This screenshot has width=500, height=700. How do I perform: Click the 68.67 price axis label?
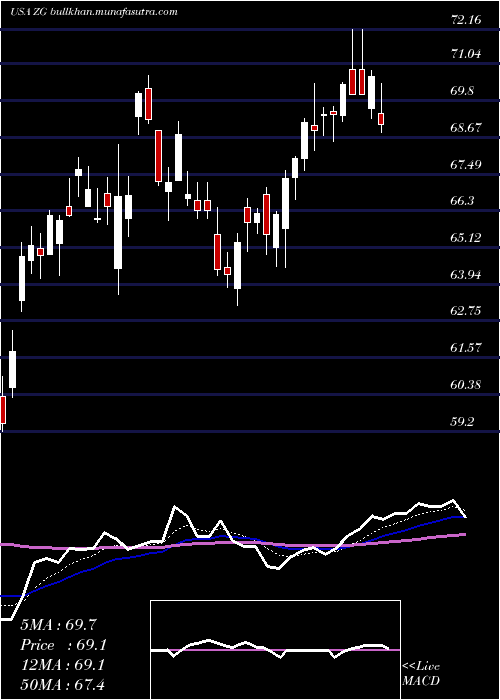pos(466,128)
